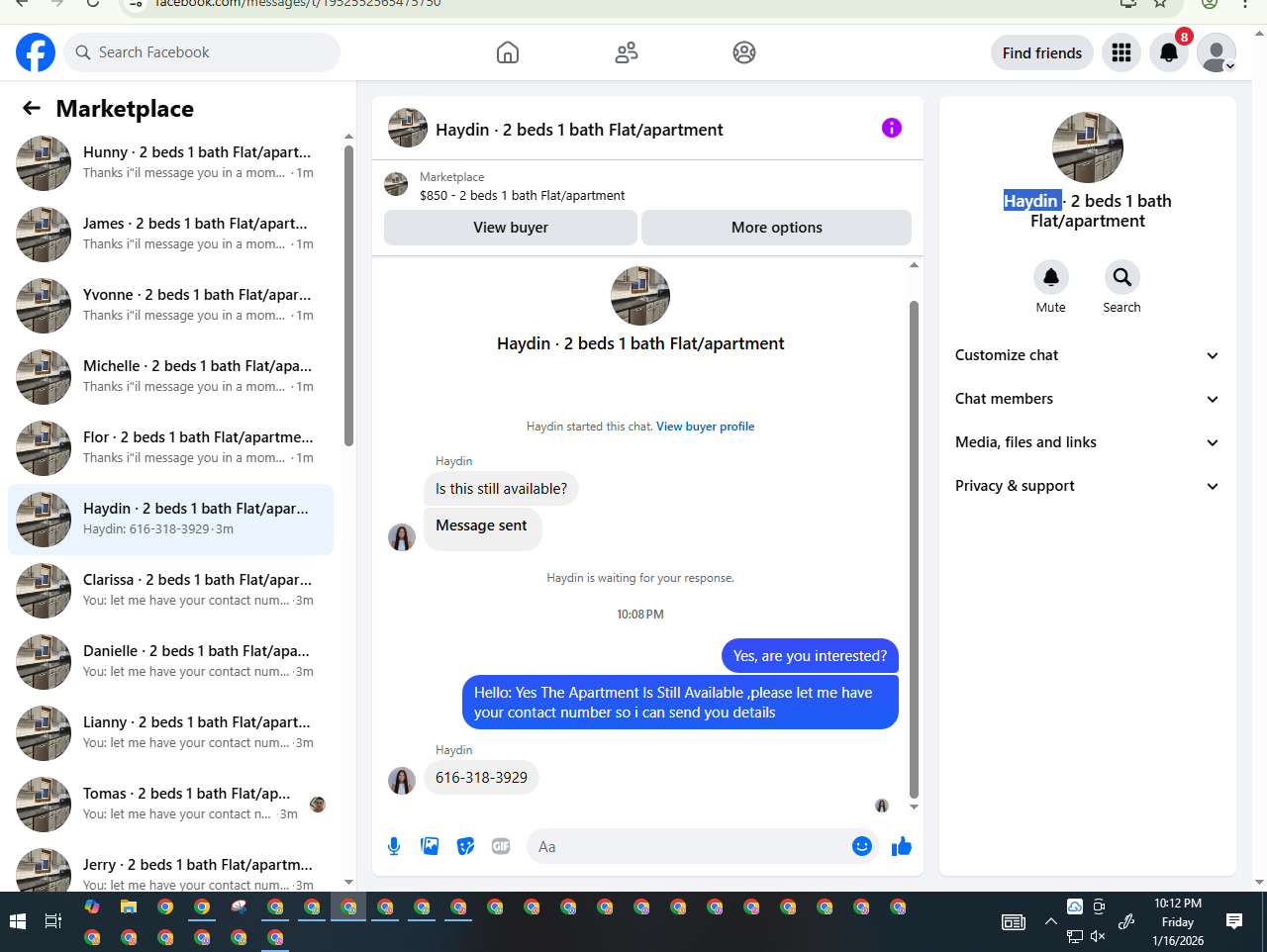Viewport: 1267px width, 952px height.
Task: Launch Copilot from the taskbar
Action: [92, 906]
